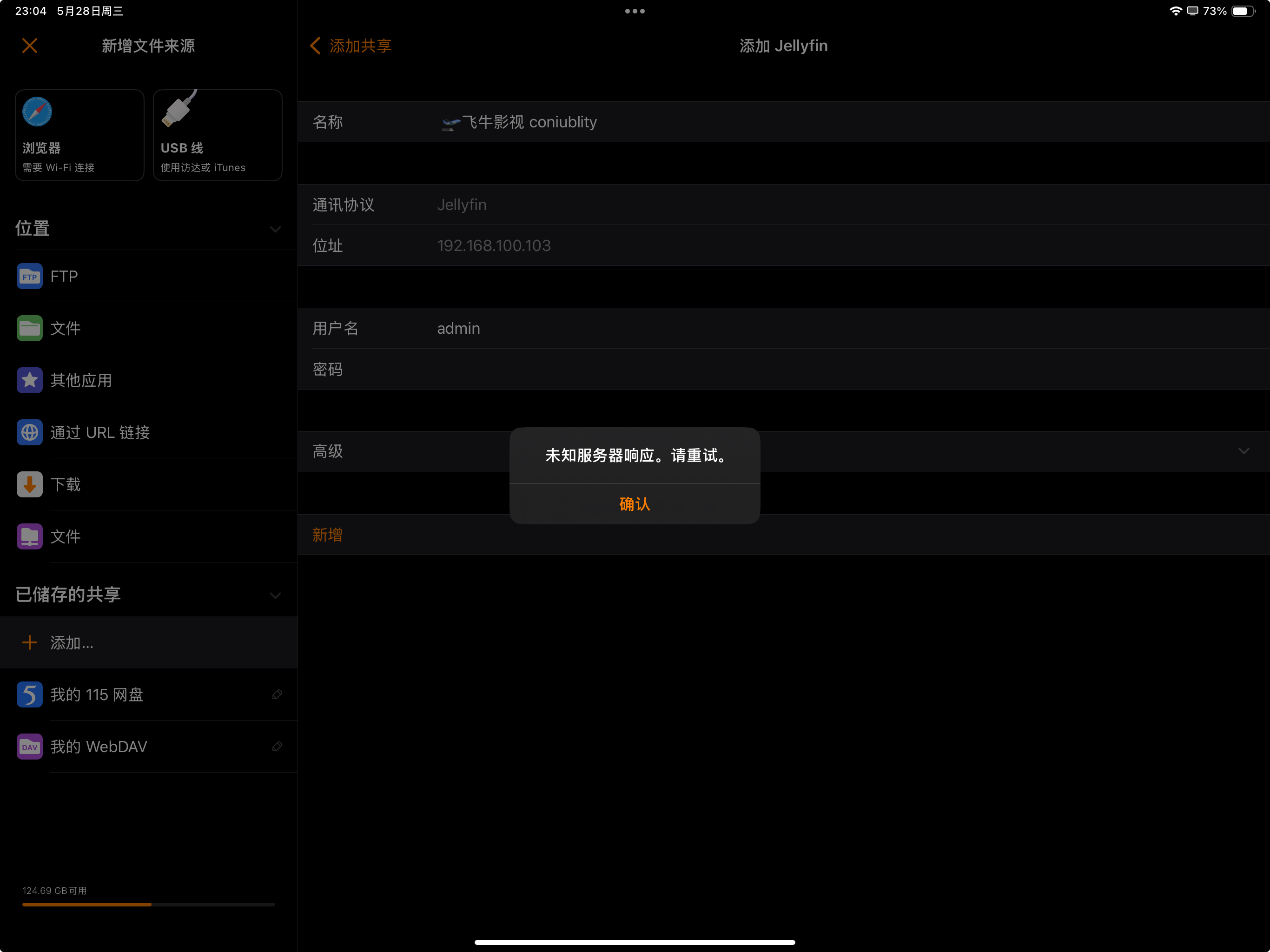Tap the 通讯协议 Jellyfin row

pos(784,205)
